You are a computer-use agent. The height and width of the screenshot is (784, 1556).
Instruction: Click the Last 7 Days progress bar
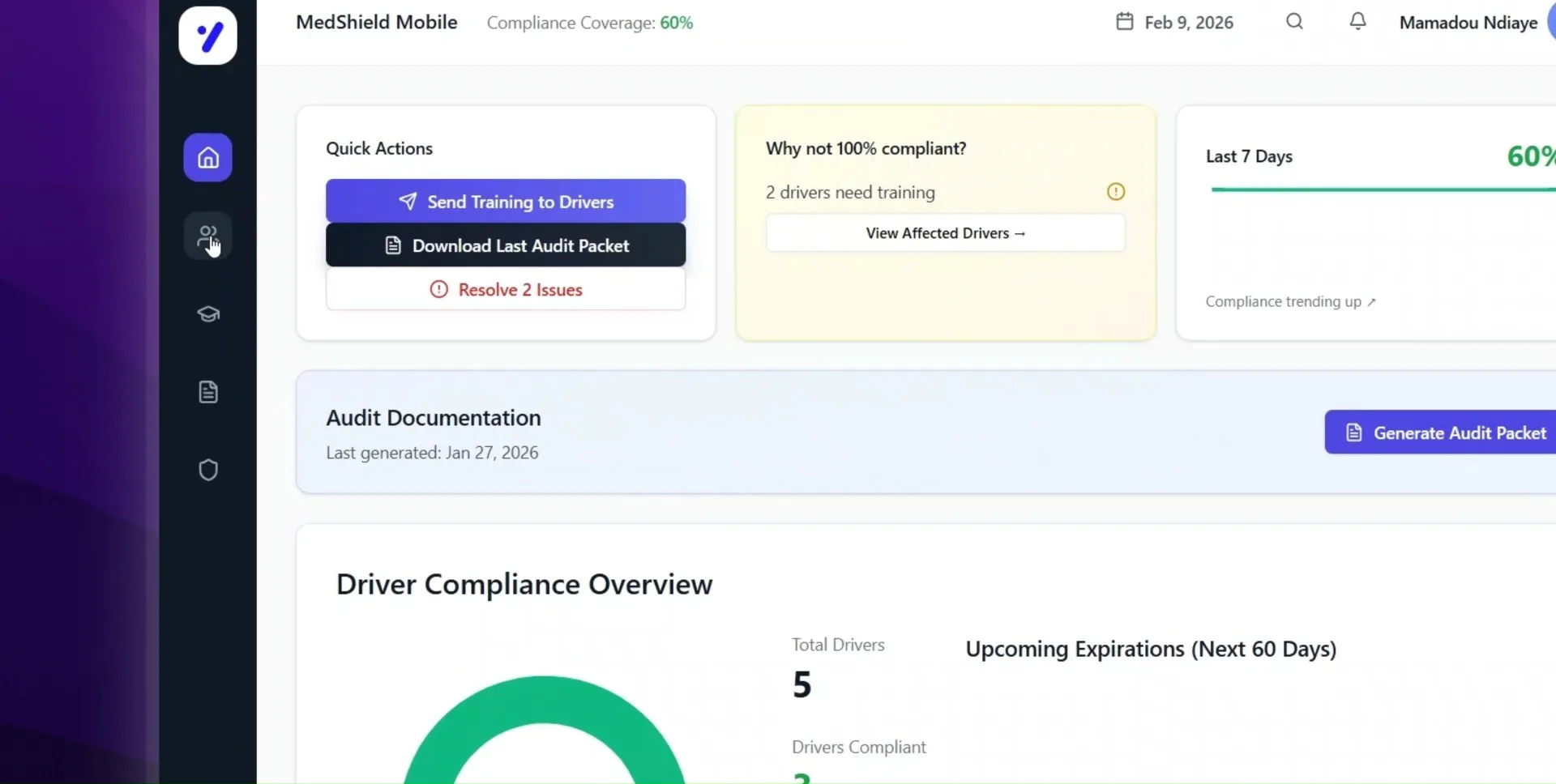pyautogui.click(x=1383, y=190)
